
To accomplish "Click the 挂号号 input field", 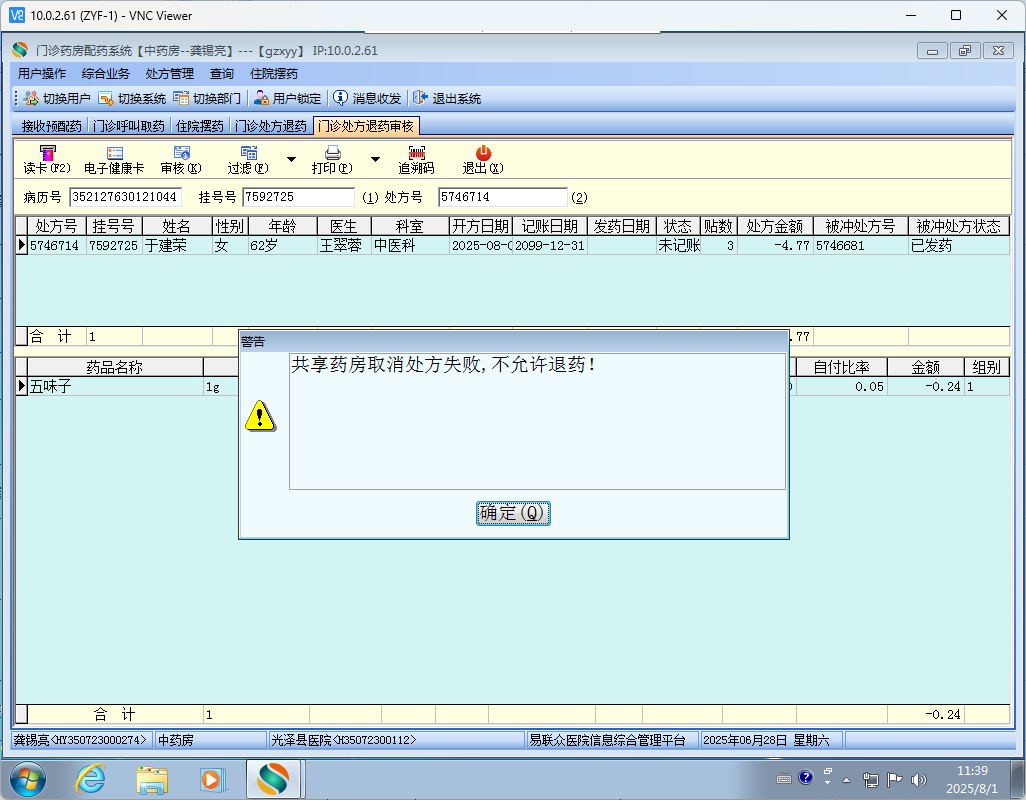I will (x=298, y=197).
